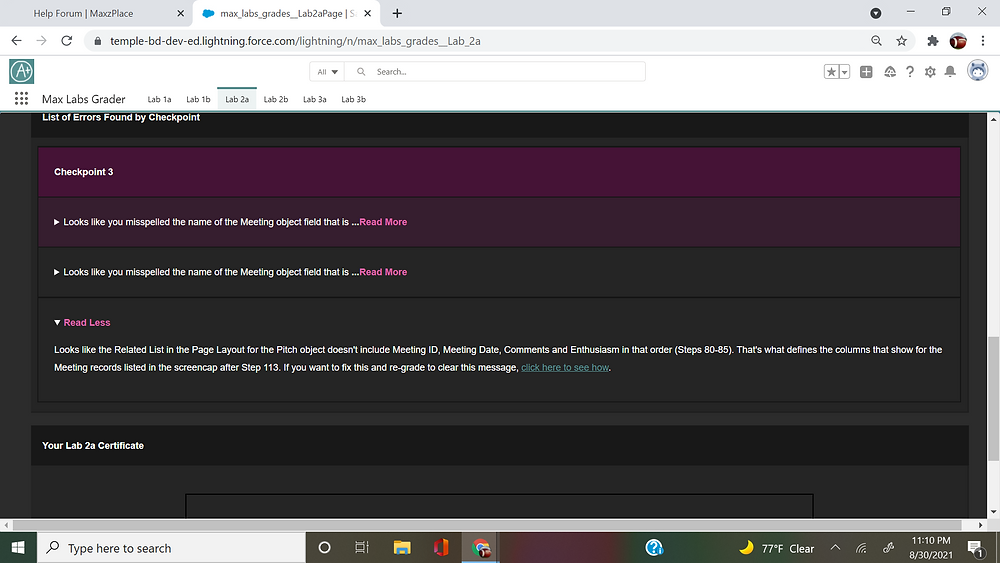This screenshot has width=1000, height=563.
Task: Click the Favorites star icon in Salesforce header
Action: [831, 72]
